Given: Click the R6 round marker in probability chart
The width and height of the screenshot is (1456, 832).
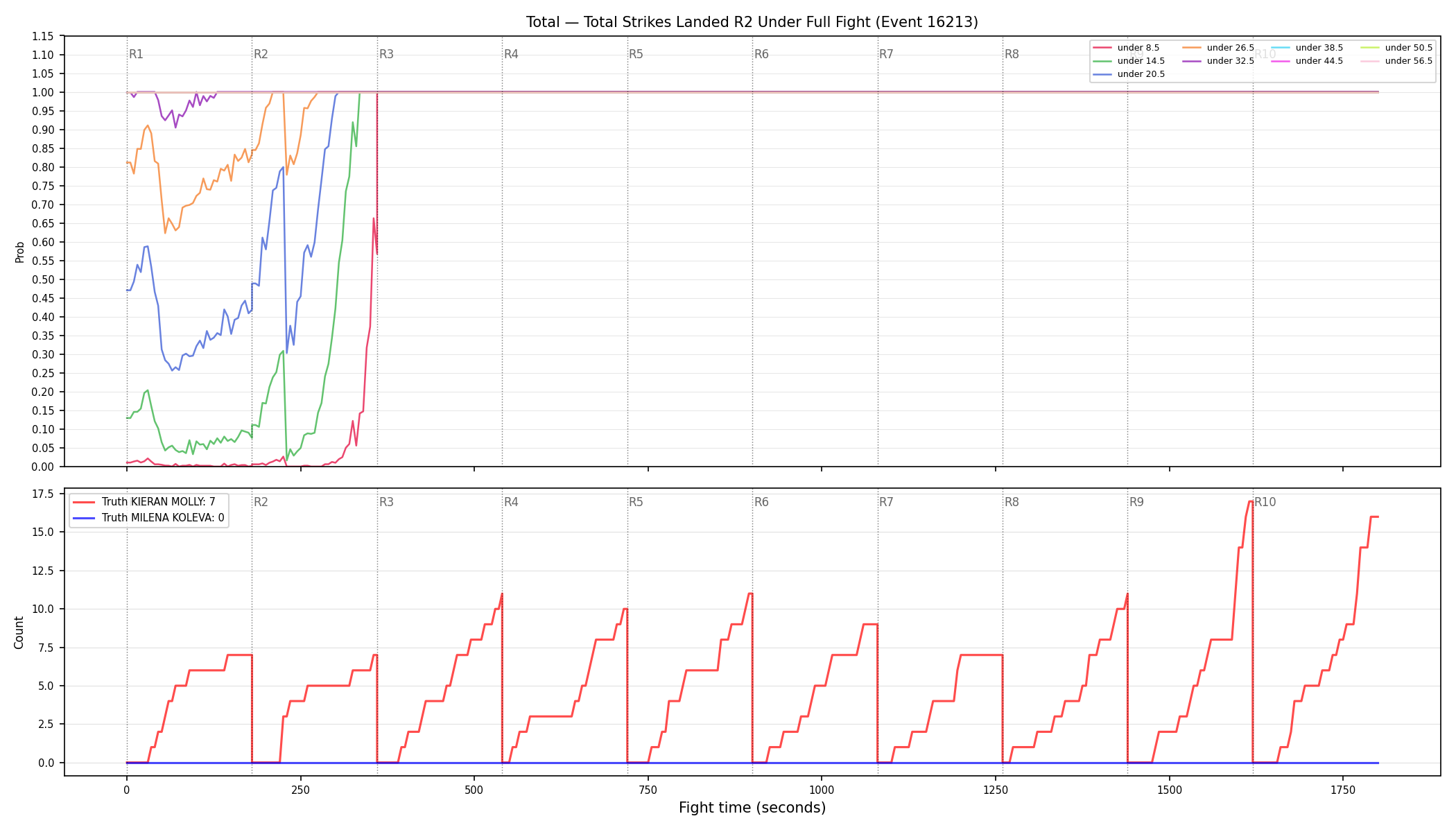Looking at the screenshot, I should 761,54.
